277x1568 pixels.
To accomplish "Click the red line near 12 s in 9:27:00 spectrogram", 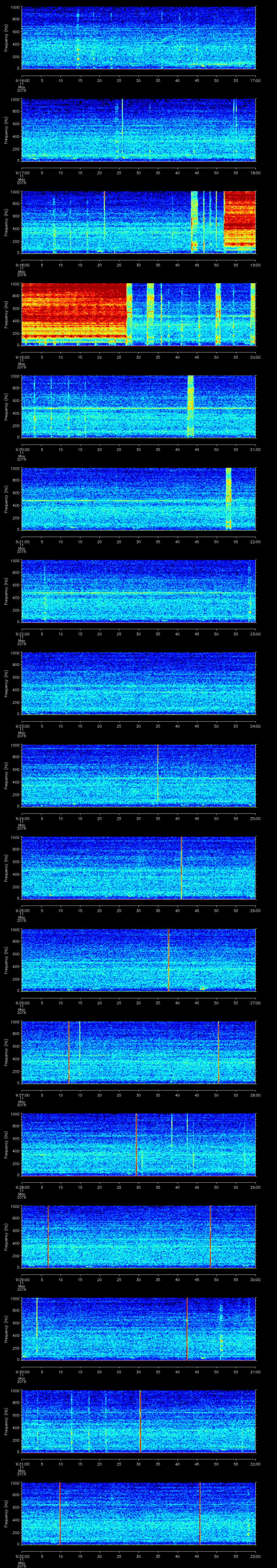I will [69, 1052].
